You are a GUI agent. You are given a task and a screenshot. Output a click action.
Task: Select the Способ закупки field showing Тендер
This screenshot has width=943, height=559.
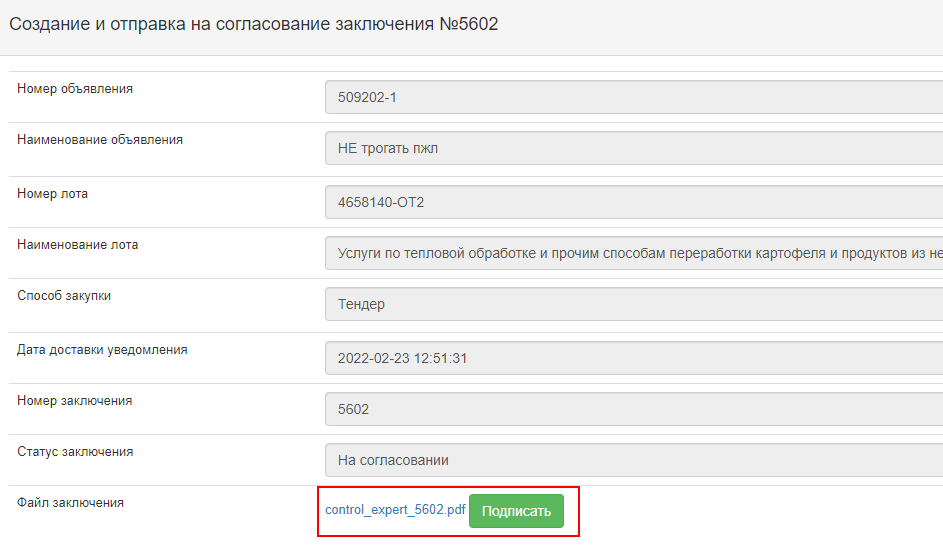[634, 304]
